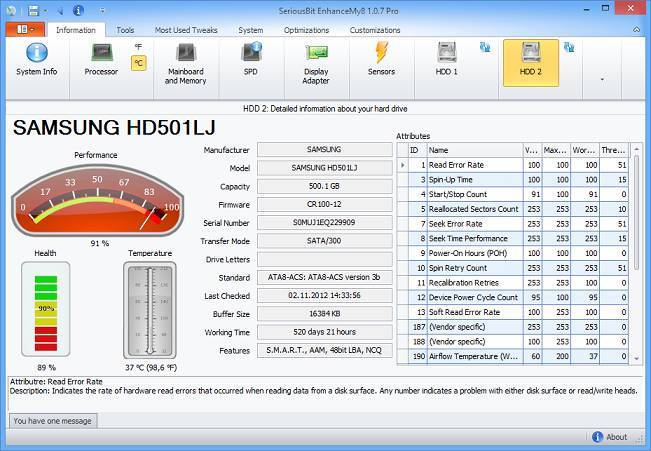Open the SPD memory information
The height and width of the screenshot is (451, 651).
251,61
